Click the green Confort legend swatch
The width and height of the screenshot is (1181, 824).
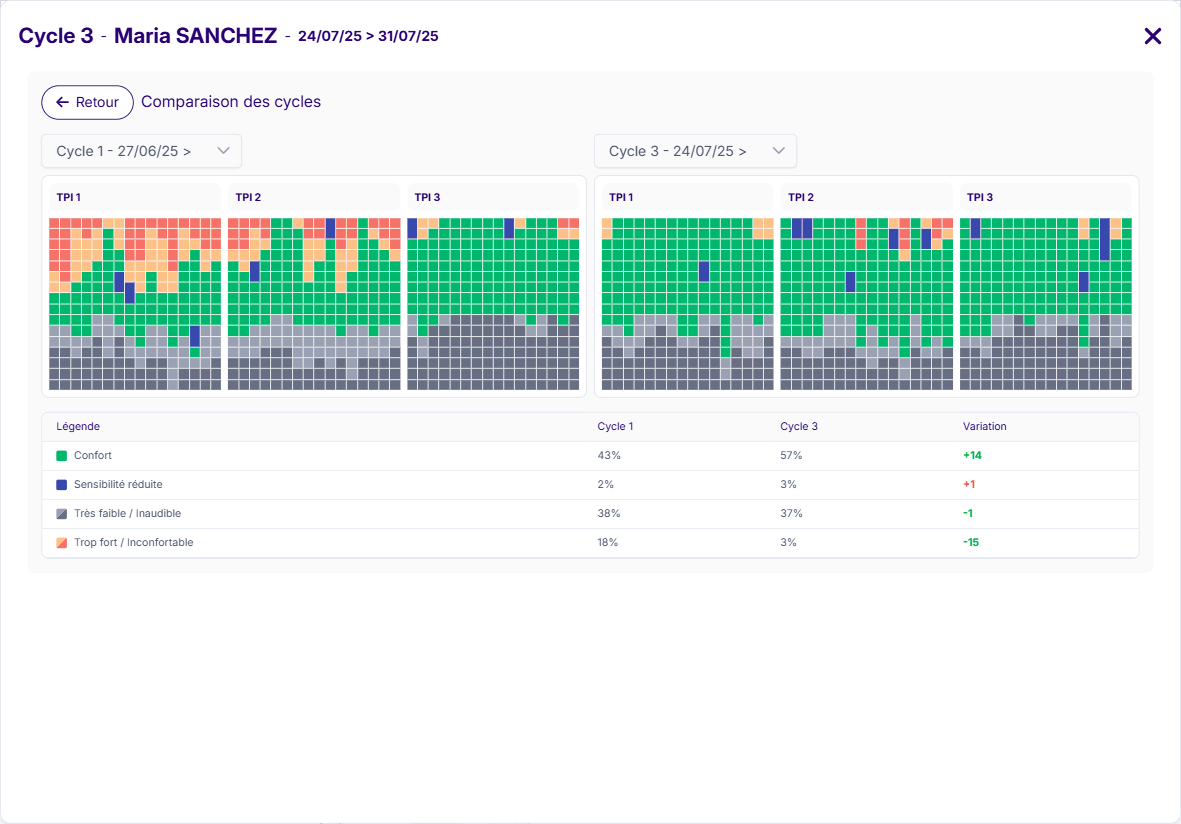click(62, 456)
